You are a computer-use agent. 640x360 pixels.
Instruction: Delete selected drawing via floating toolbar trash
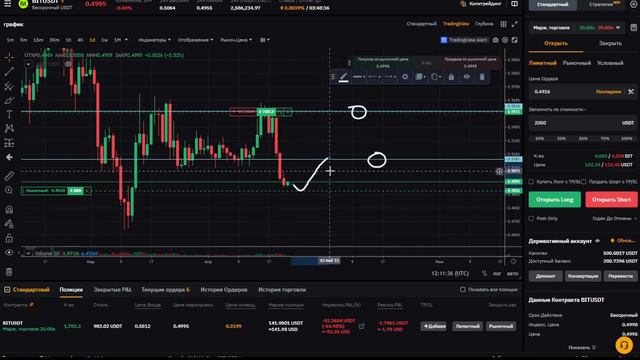pyautogui.click(x=482, y=77)
